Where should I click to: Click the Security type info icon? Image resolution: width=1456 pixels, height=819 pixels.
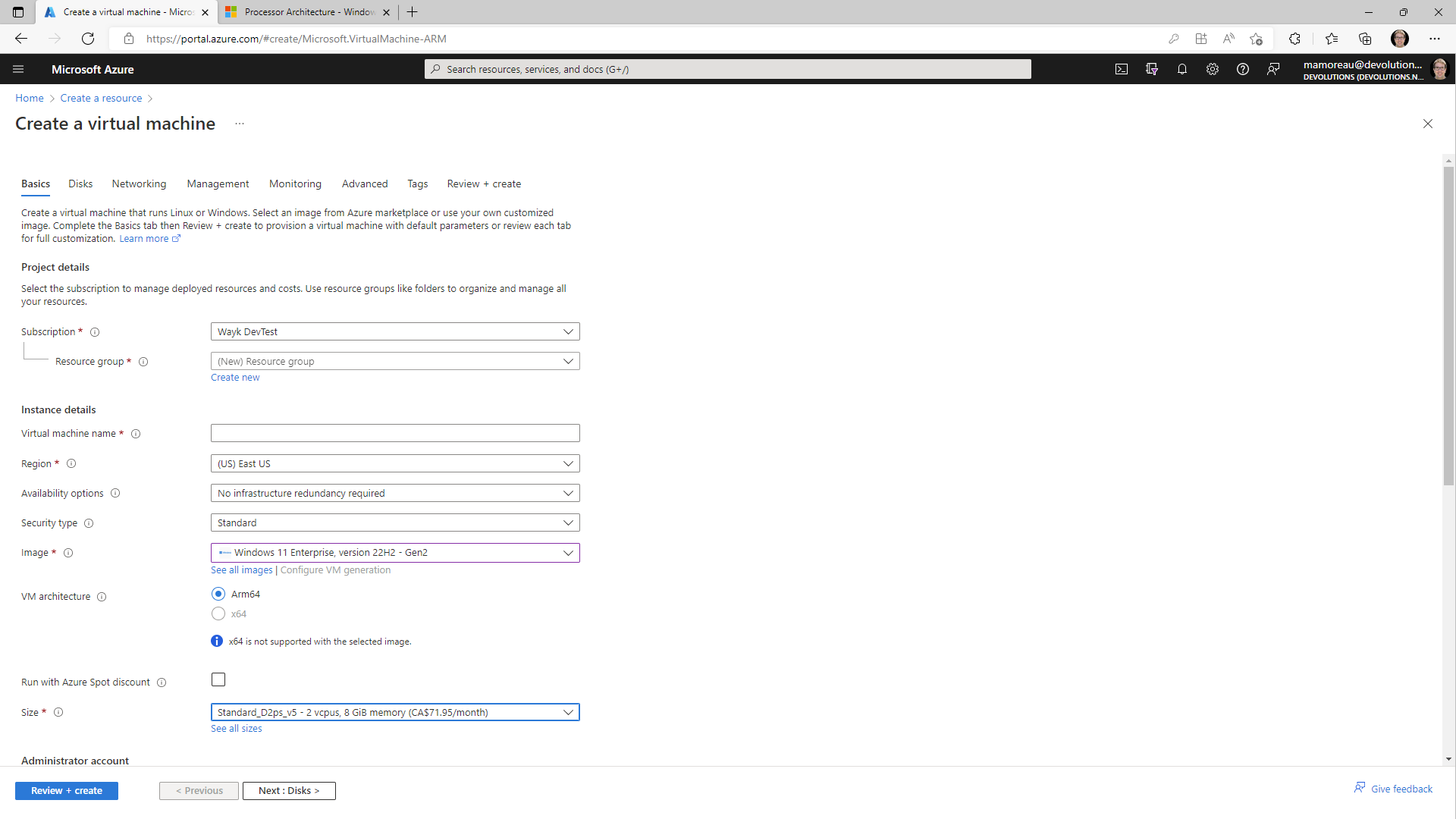click(89, 523)
